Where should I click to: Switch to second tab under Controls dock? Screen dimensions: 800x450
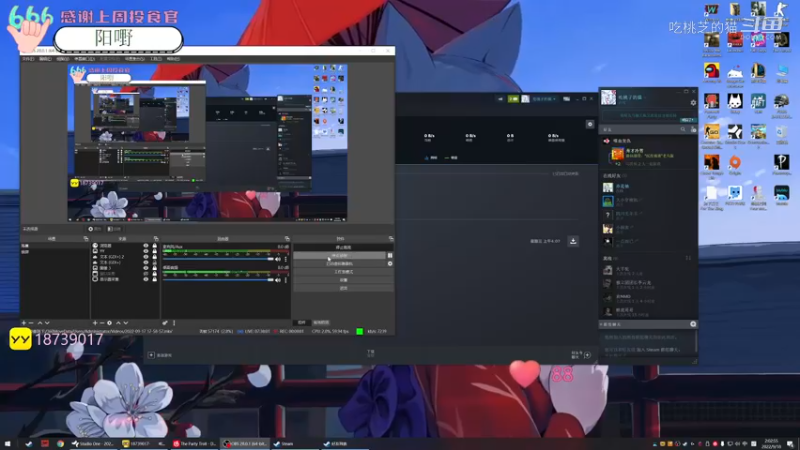(321, 323)
